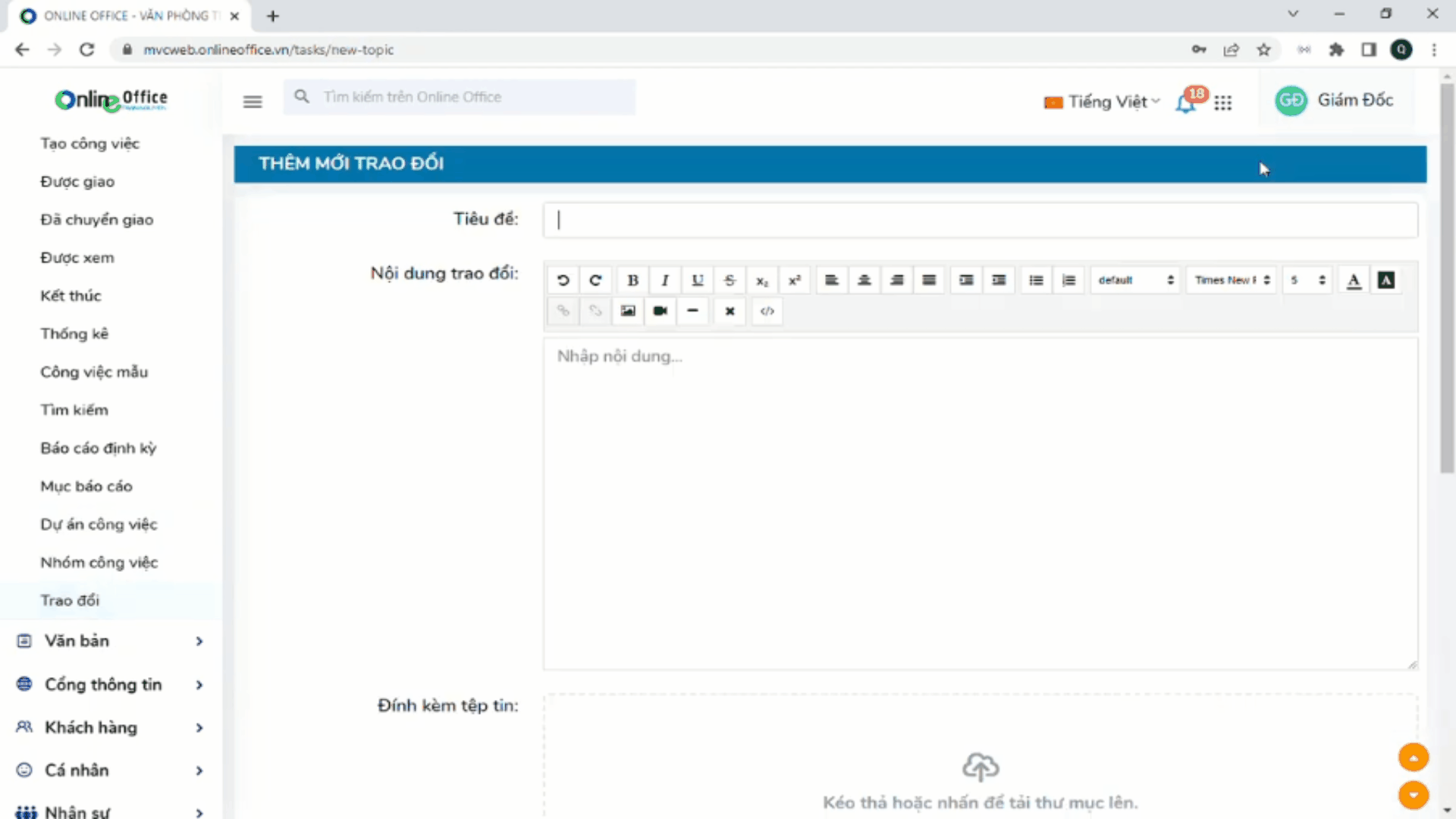Insert video using the camera icon

661,311
